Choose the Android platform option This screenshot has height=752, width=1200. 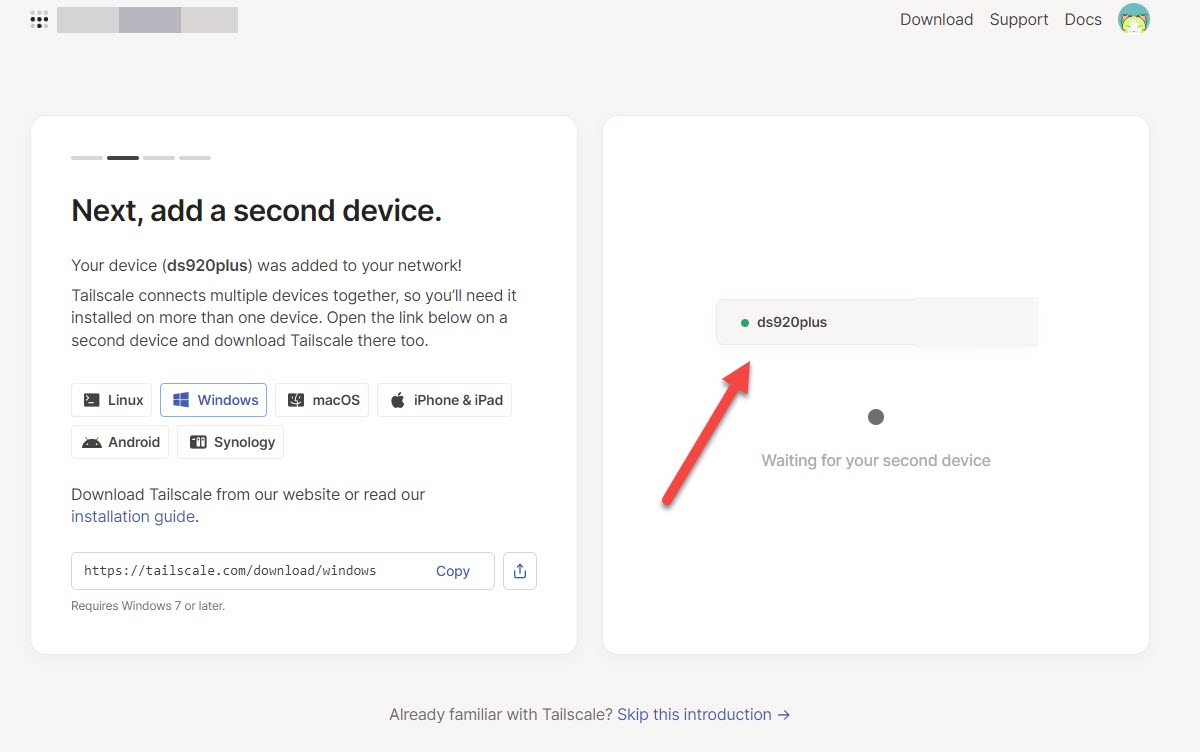[x=120, y=442]
